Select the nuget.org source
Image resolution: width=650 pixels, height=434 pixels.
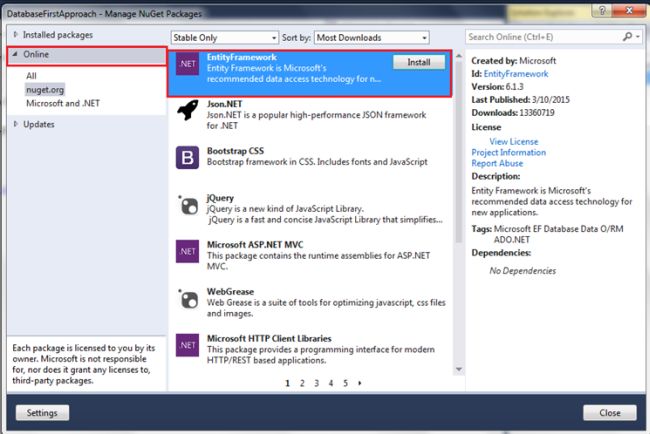click(45, 90)
